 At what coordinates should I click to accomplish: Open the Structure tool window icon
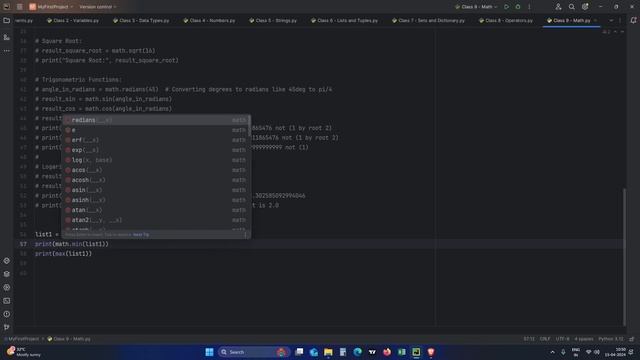[7, 37]
